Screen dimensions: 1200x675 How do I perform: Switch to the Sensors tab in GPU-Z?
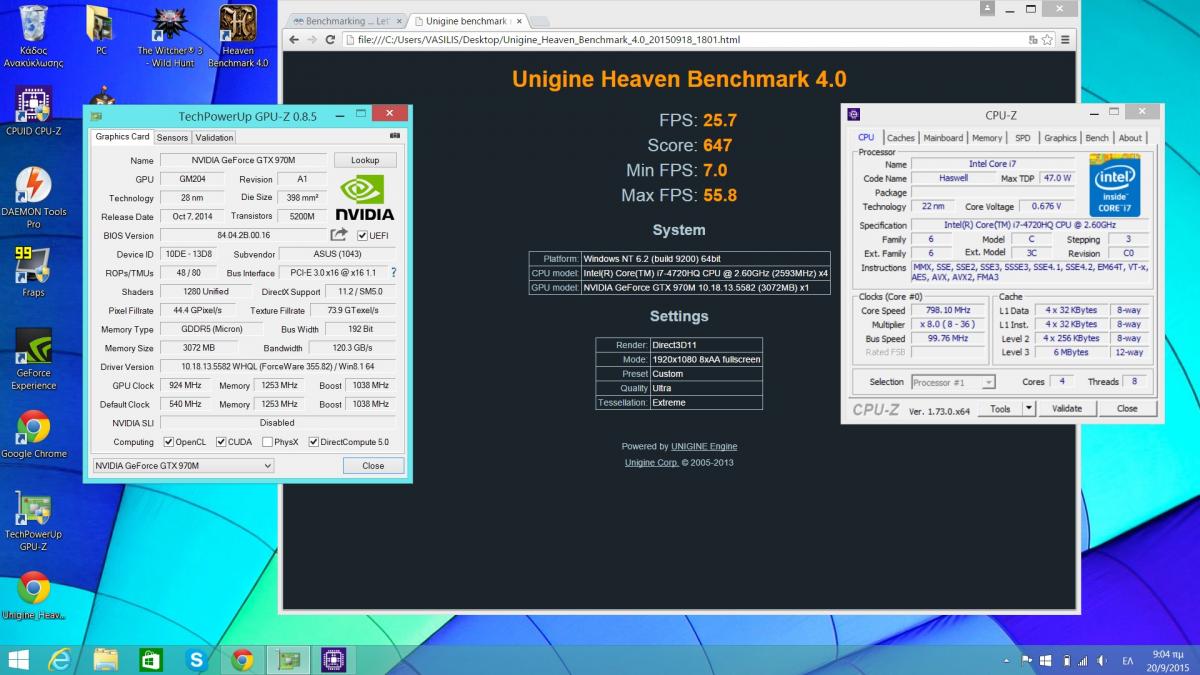[x=172, y=137]
